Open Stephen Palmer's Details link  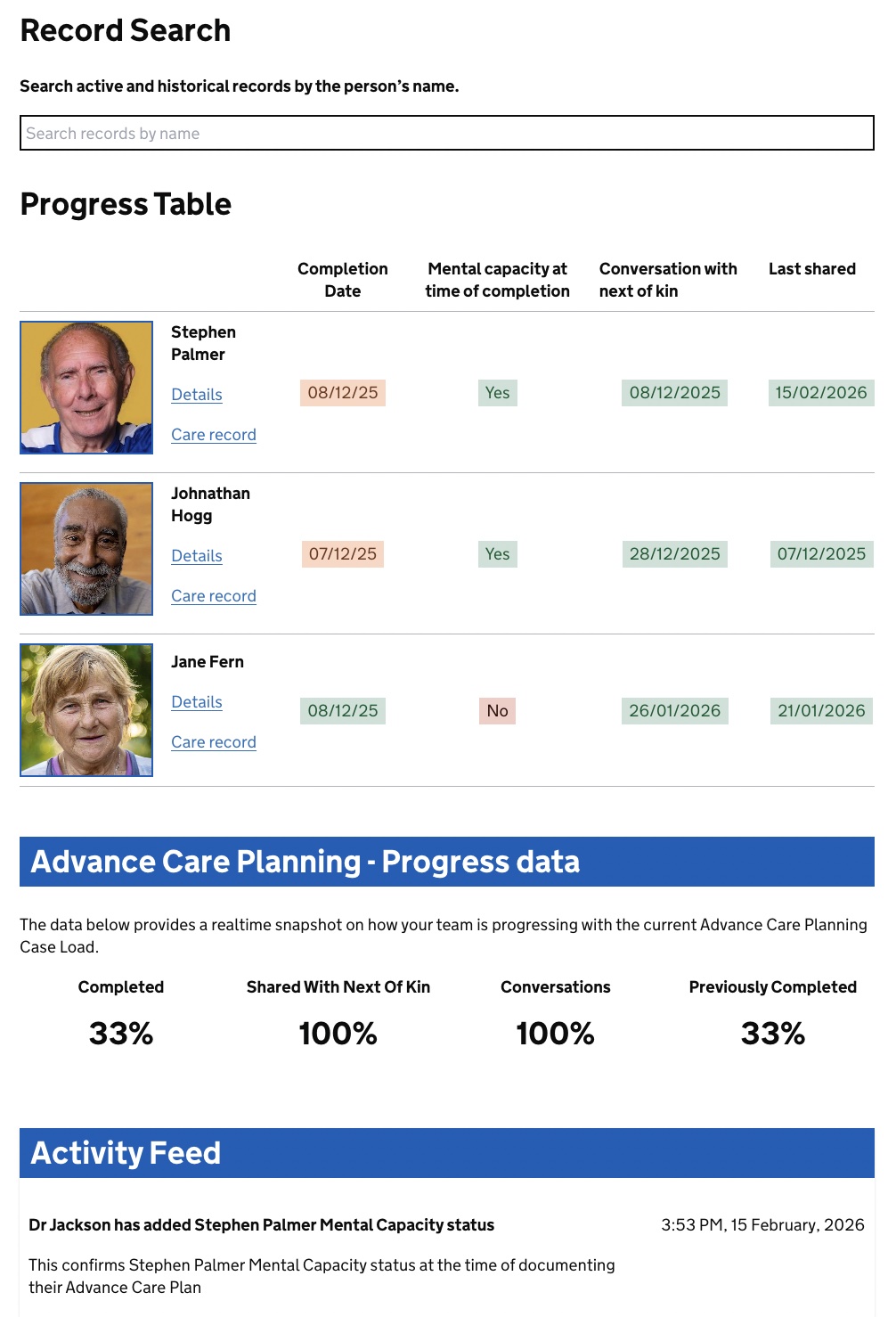(197, 395)
